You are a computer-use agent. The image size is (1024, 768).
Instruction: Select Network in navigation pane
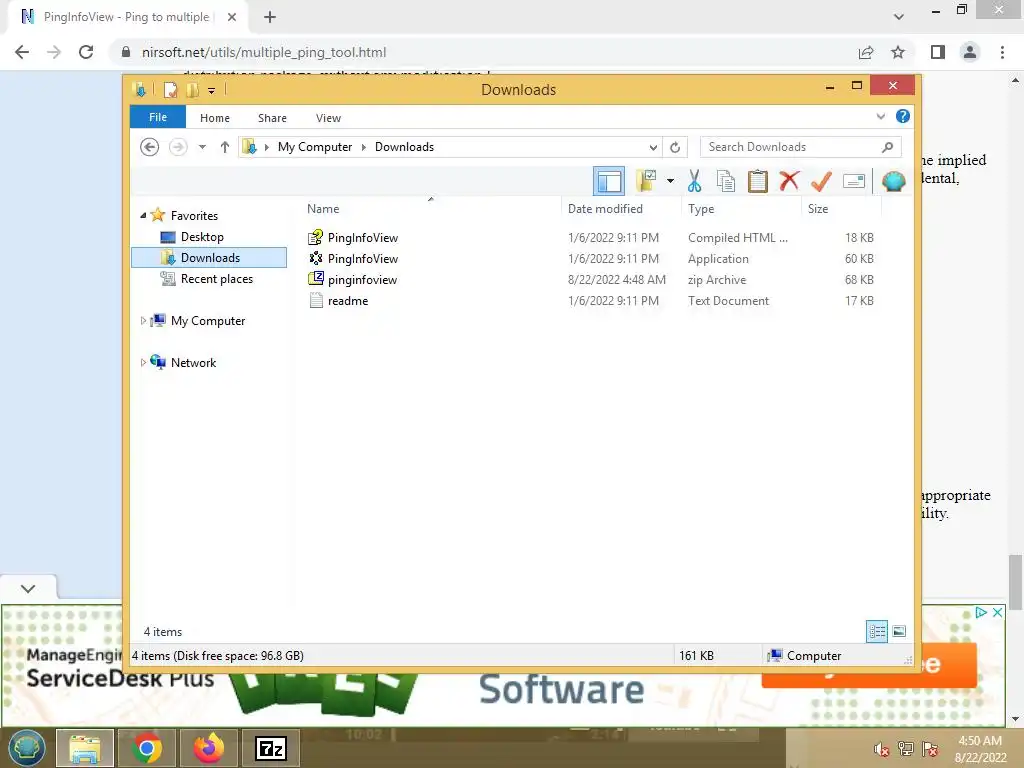pyautogui.click(x=193, y=362)
